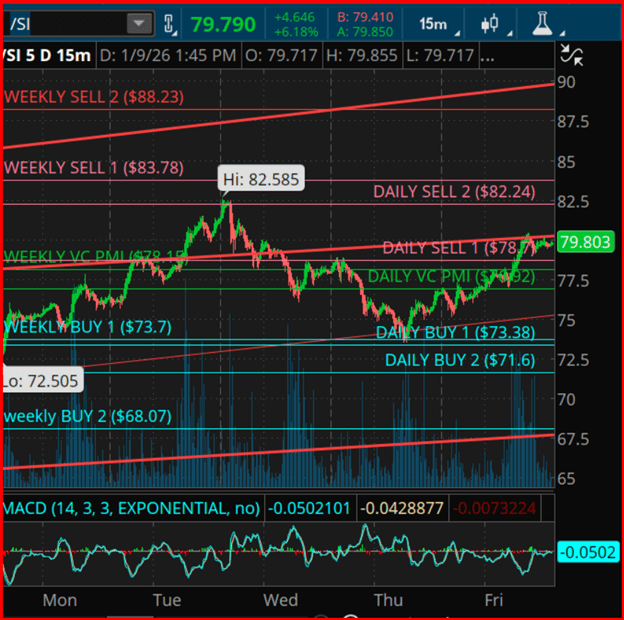624x620 pixels.
Task: Click the Lo: 72.505 price bubble
Action: tap(40, 381)
